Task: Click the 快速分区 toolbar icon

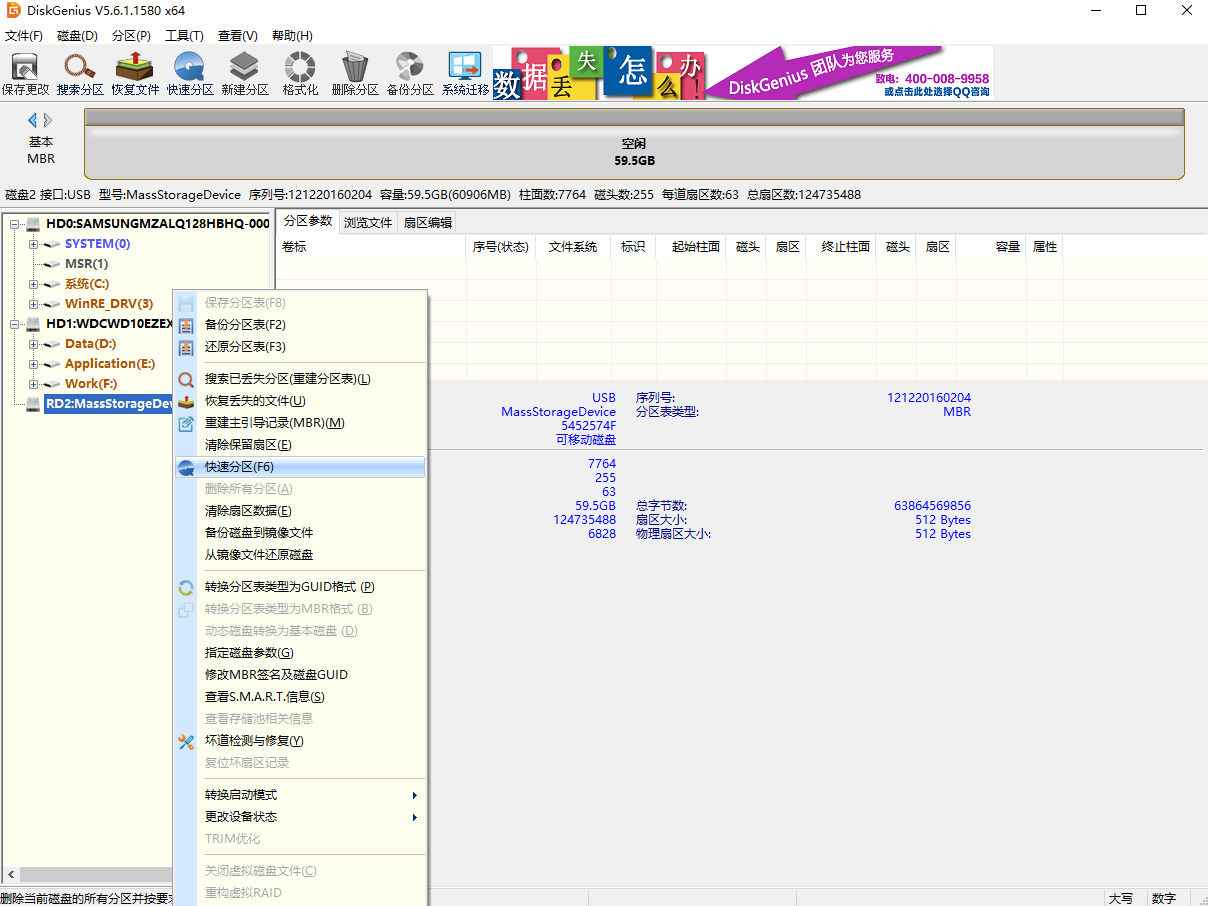Action: pos(190,74)
